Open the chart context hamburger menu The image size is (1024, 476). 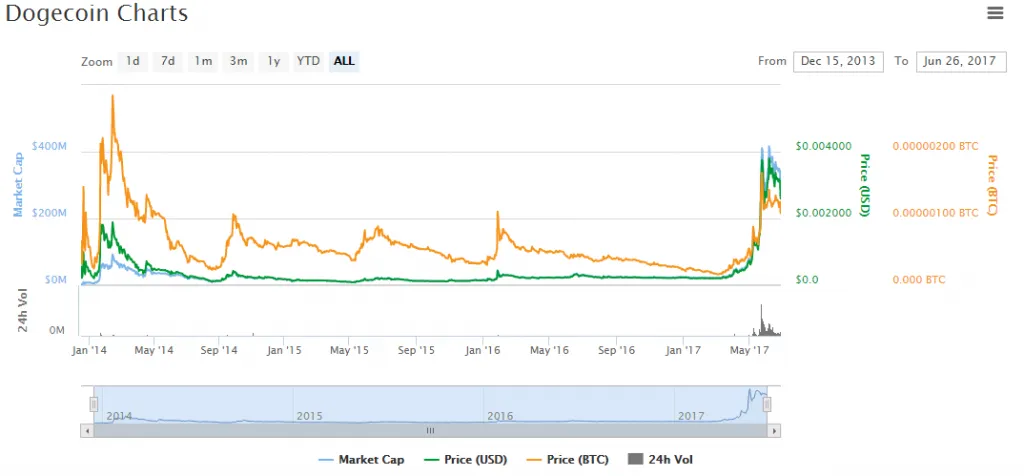tap(995, 13)
